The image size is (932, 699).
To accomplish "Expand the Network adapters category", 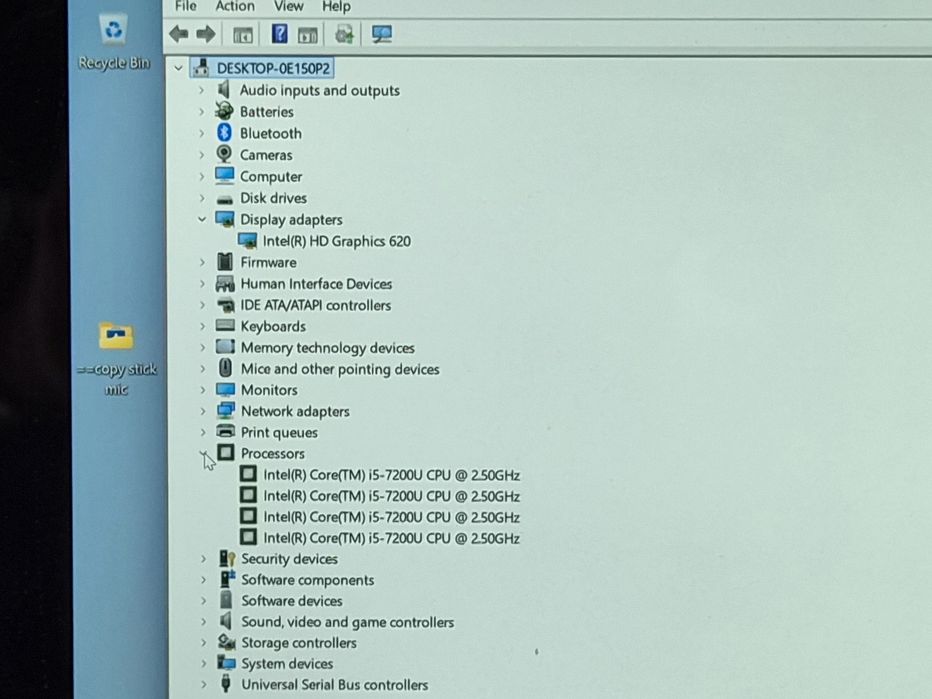I will 203,411.
